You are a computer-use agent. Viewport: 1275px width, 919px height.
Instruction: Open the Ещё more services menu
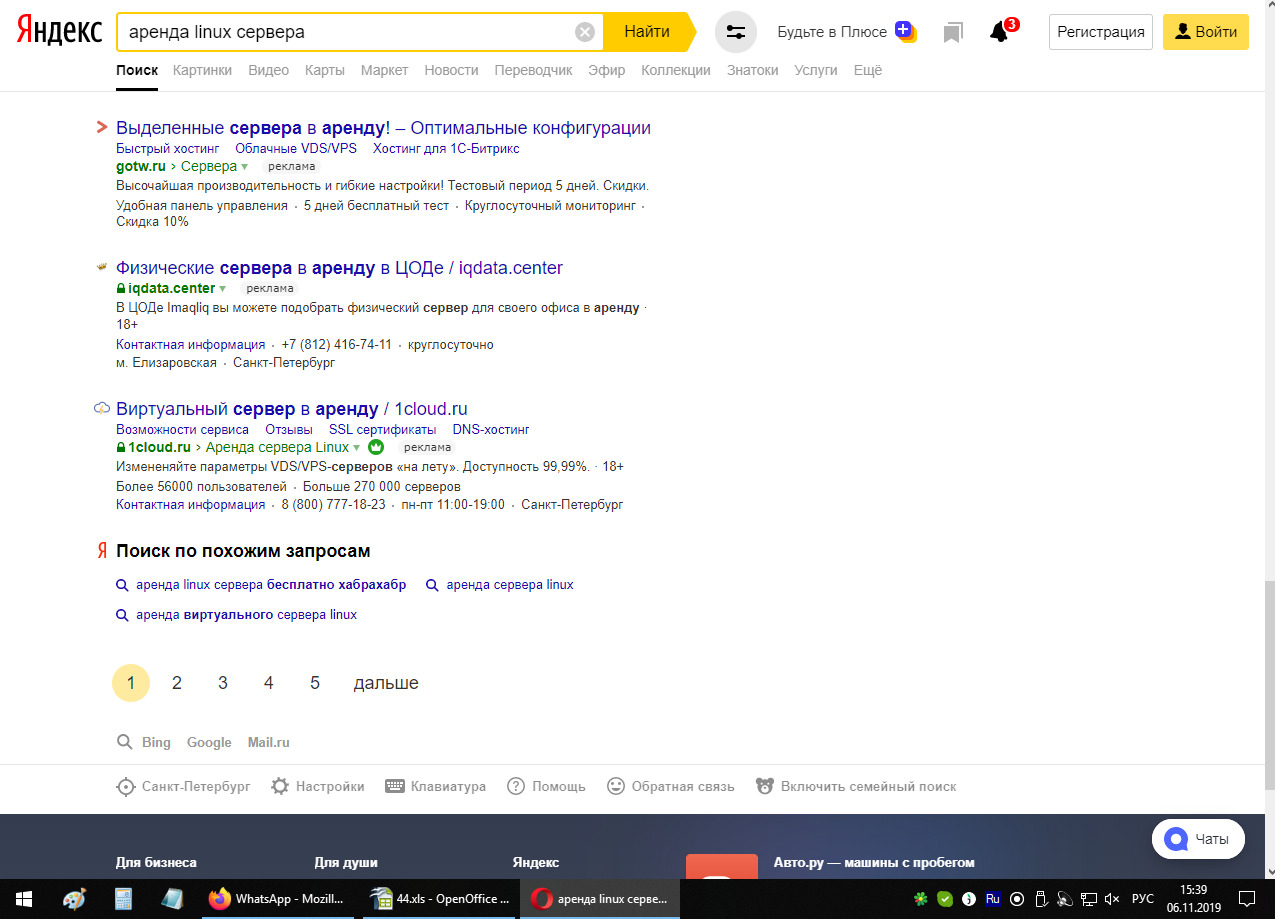868,70
